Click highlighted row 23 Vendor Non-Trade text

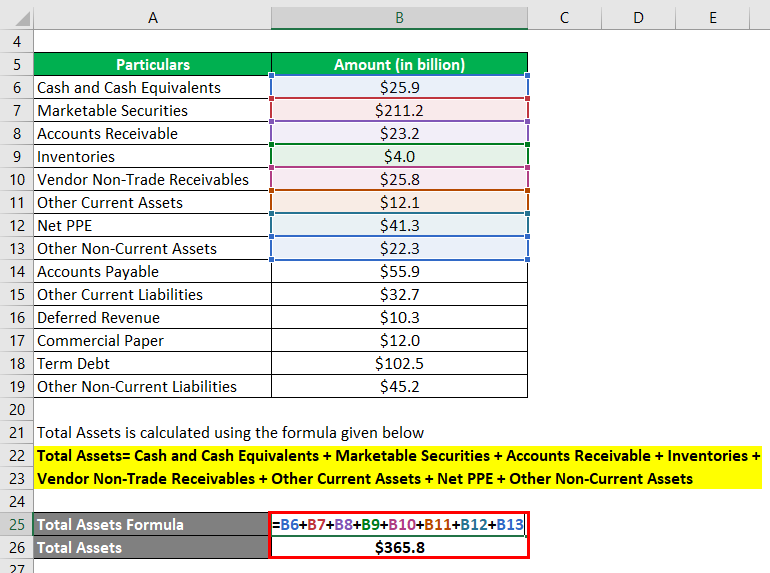click(x=365, y=479)
